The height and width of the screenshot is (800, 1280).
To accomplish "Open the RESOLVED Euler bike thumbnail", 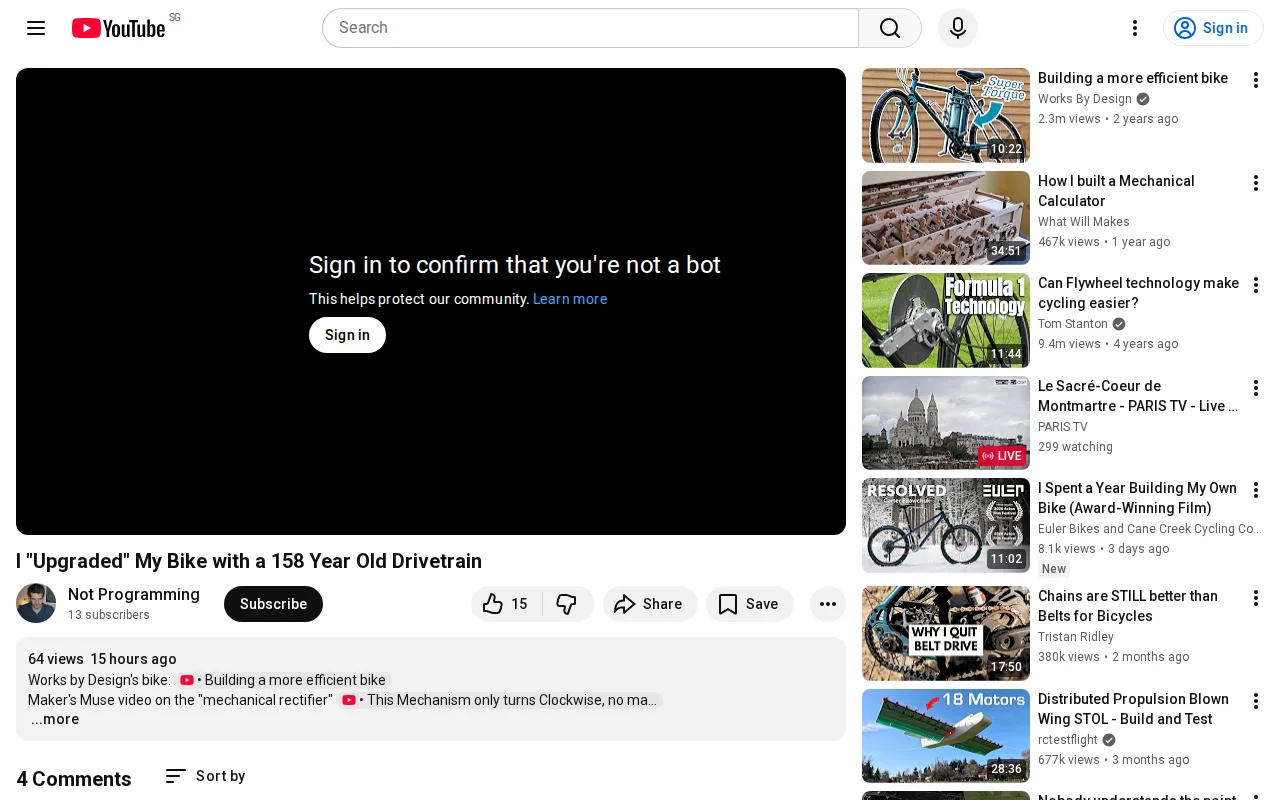I will (946, 525).
